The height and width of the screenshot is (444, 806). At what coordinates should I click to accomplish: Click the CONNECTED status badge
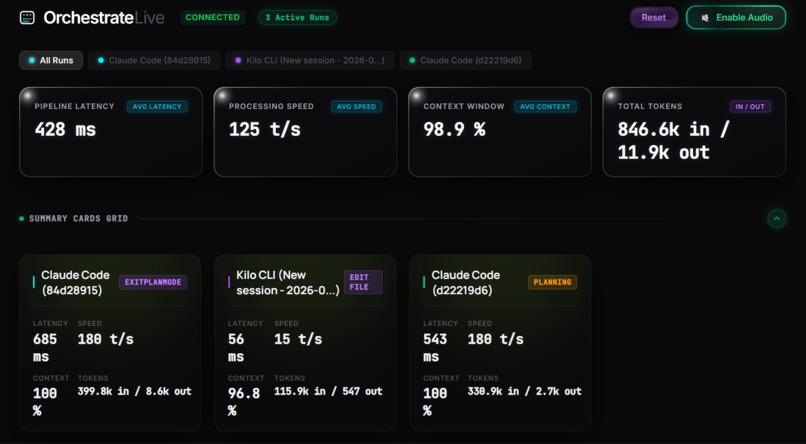tap(212, 17)
